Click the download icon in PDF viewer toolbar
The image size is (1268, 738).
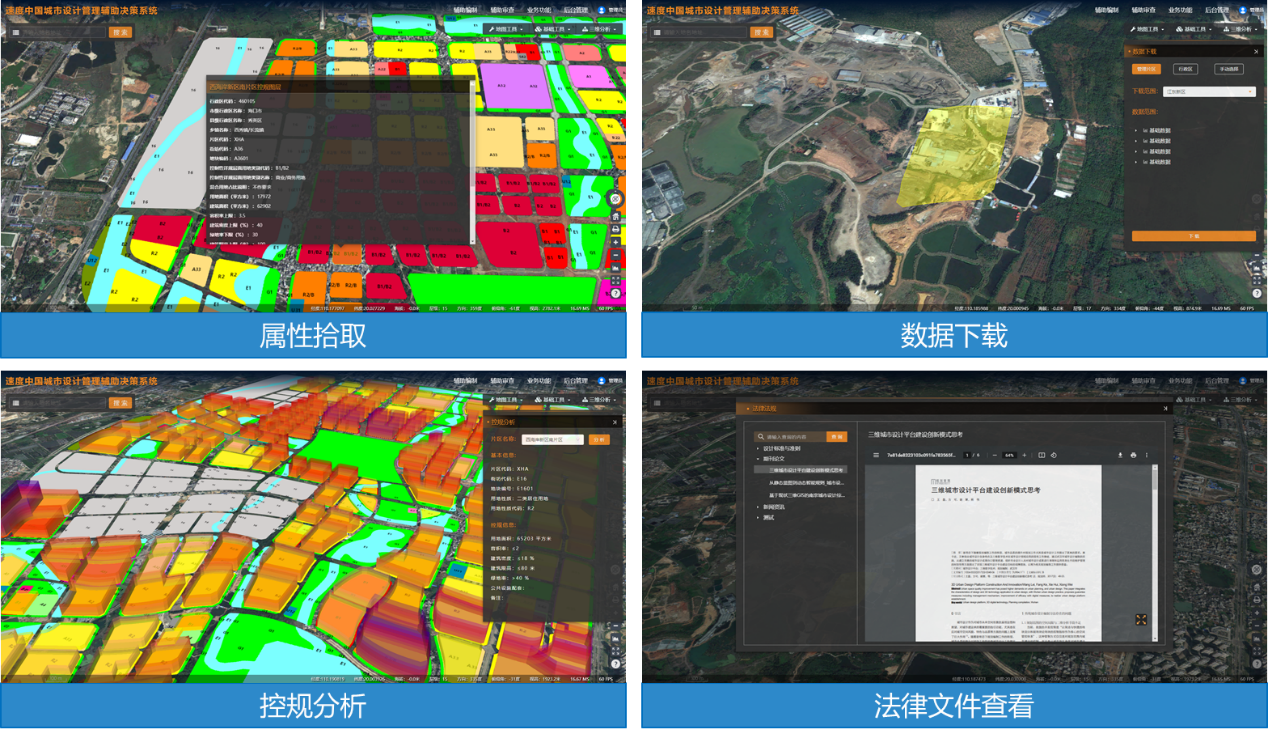point(1120,455)
